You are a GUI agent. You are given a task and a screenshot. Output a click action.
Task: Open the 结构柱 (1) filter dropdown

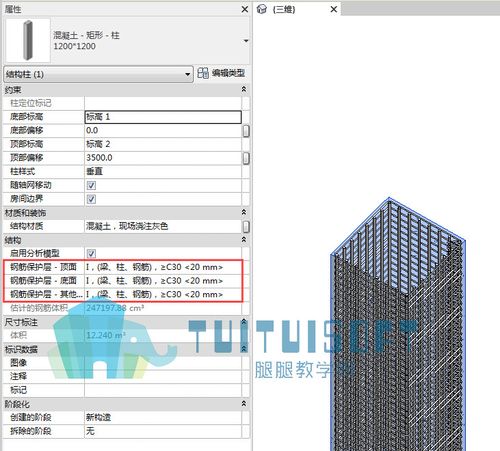(98, 74)
